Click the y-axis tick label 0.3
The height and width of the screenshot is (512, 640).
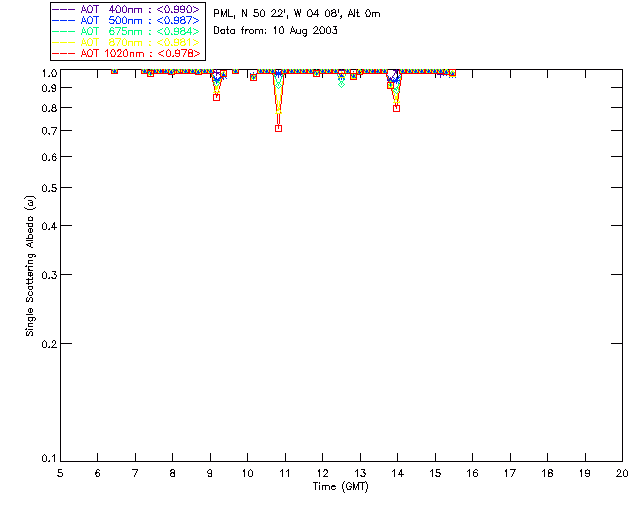click(49, 275)
